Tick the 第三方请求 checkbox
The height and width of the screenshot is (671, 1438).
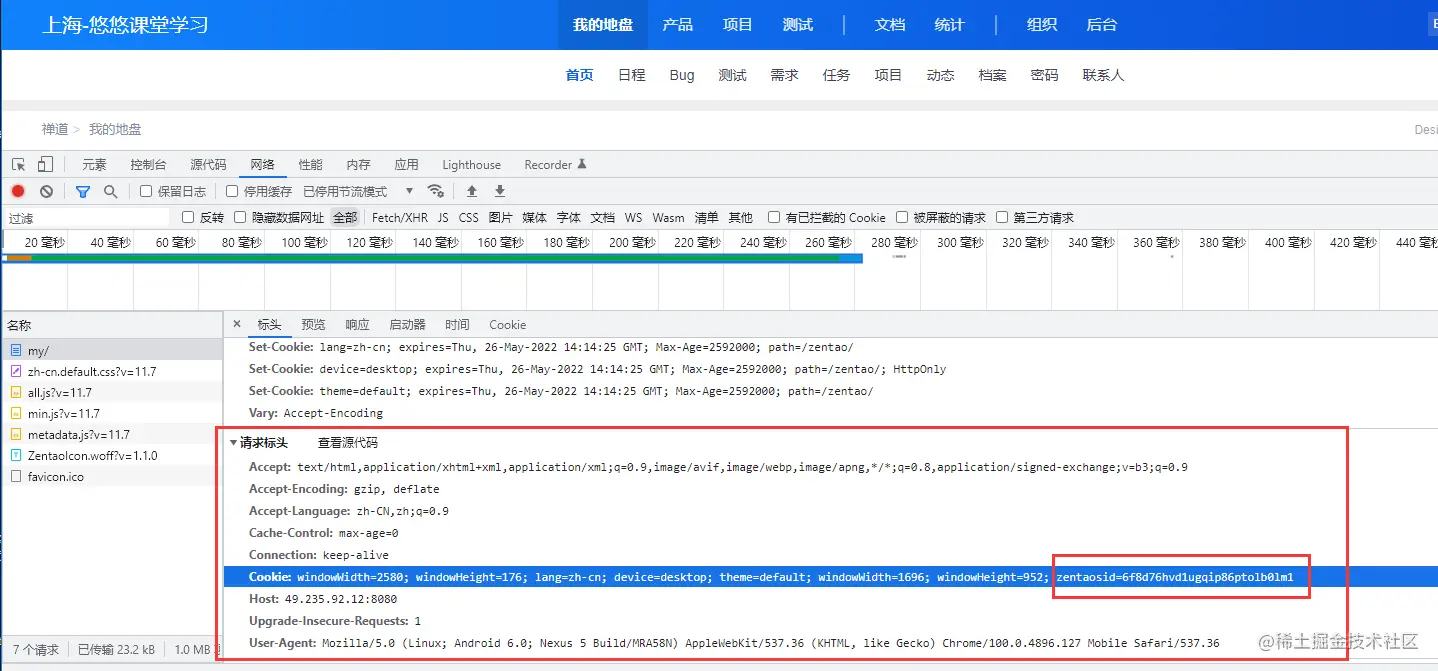[x=1002, y=217]
